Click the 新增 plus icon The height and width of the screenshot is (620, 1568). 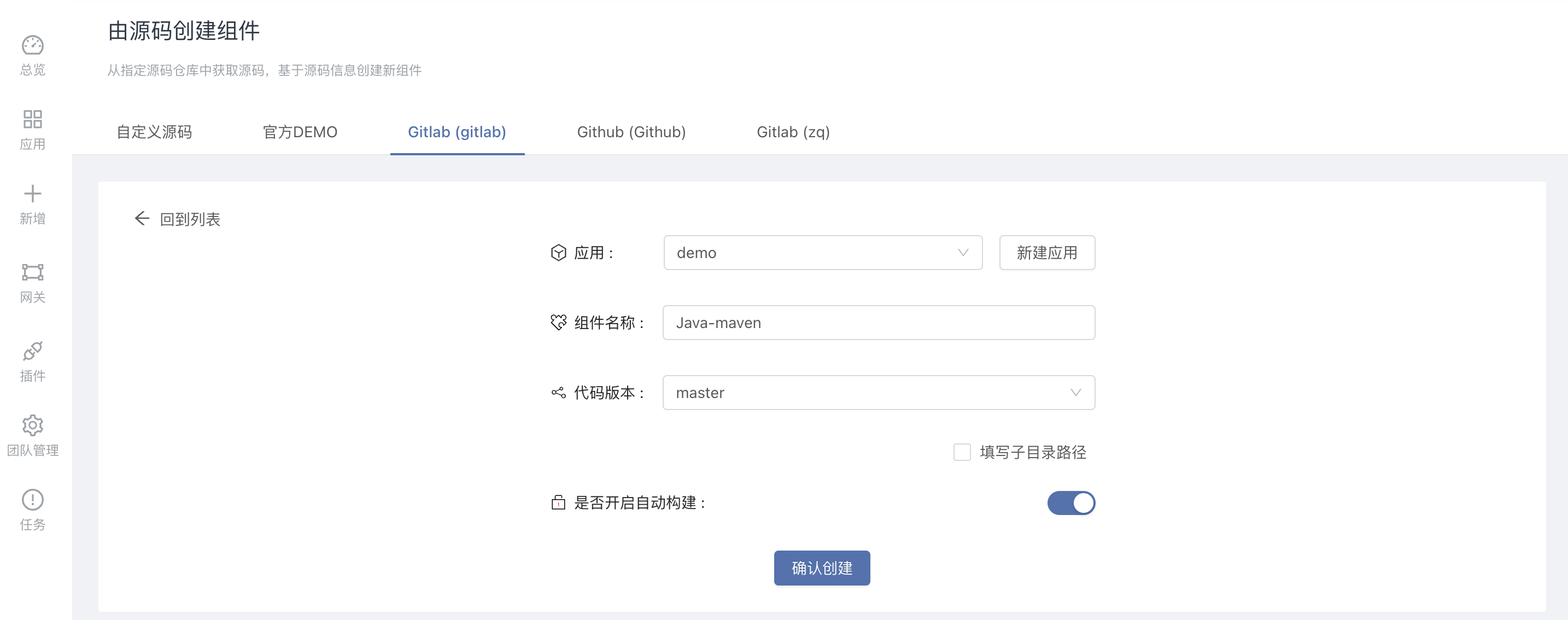pyautogui.click(x=32, y=194)
